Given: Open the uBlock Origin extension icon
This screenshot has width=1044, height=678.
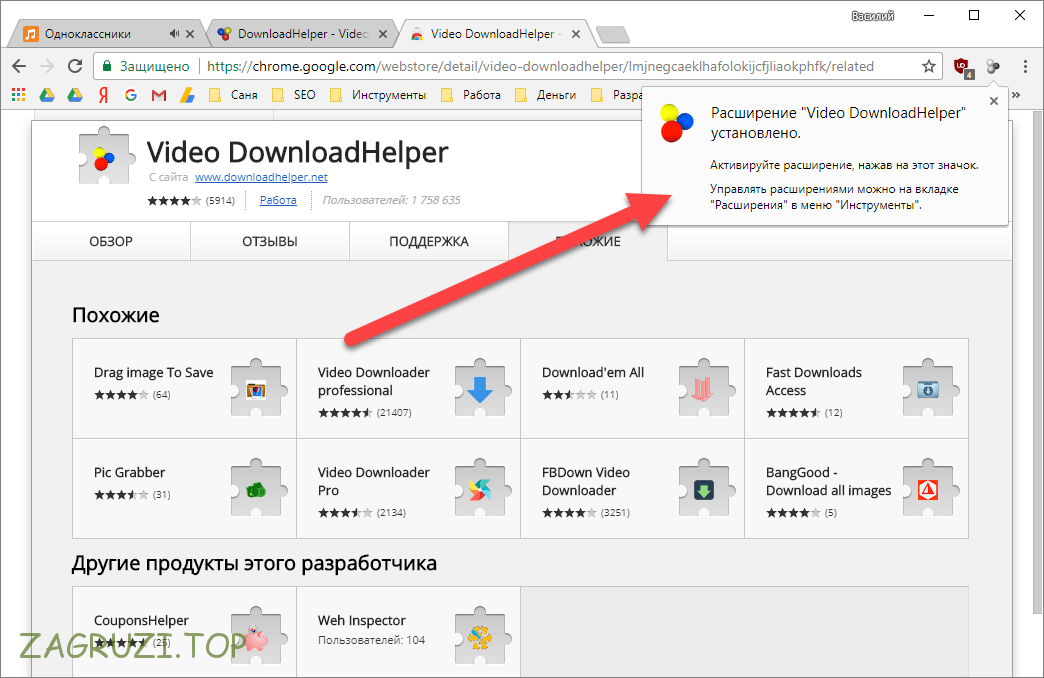Looking at the screenshot, I should click(963, 67).
